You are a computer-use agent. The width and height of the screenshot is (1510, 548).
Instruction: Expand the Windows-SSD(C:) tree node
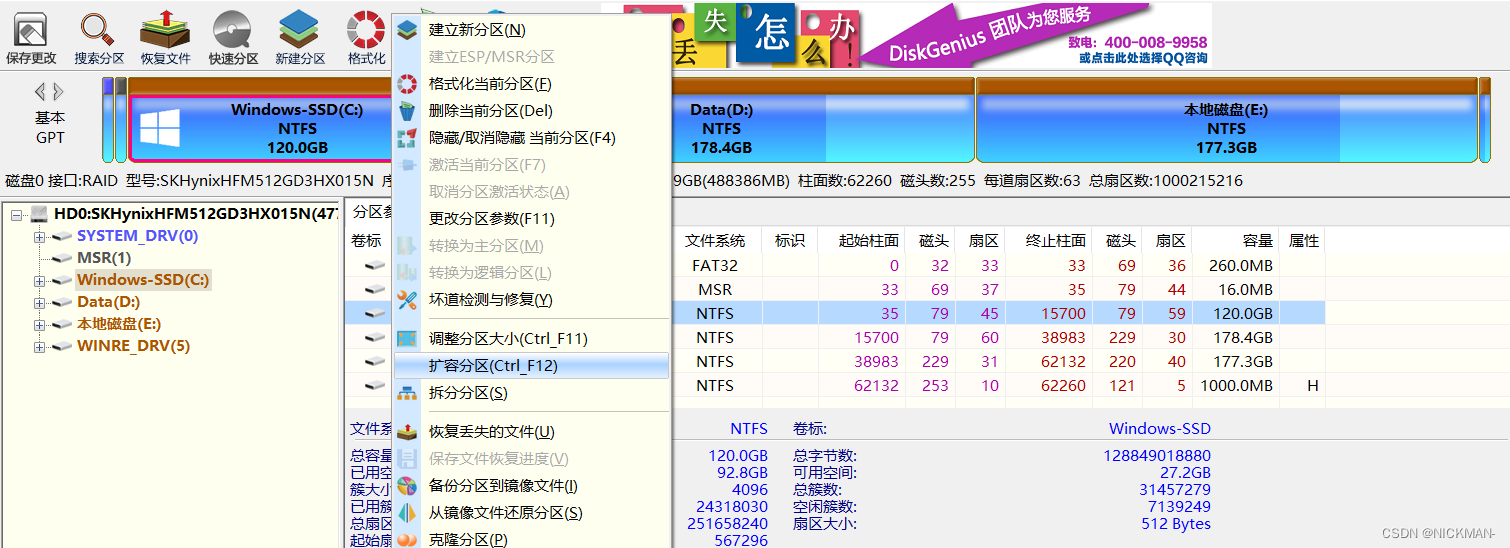coord(39,281)
